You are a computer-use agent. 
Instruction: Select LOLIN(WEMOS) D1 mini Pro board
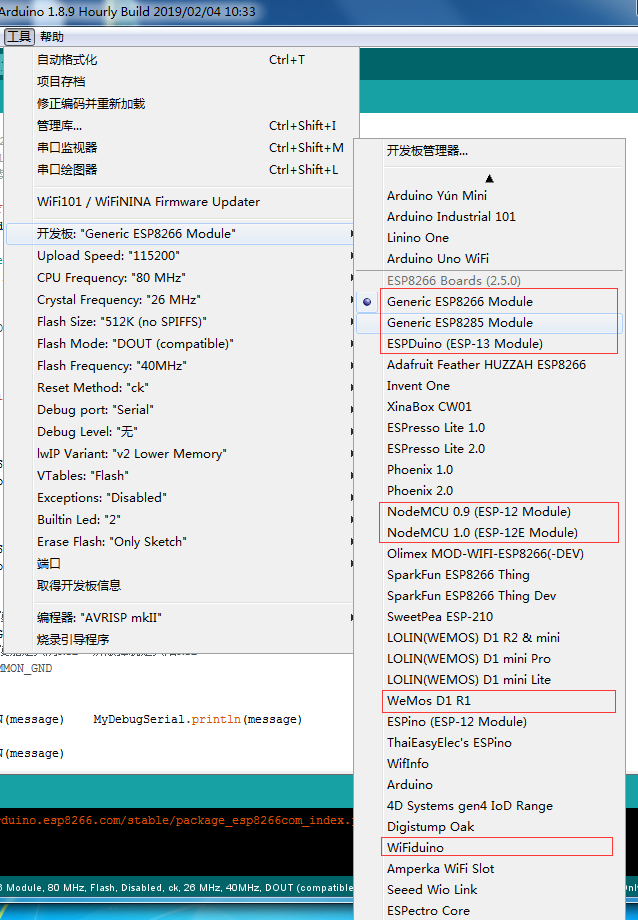(490, 659)
